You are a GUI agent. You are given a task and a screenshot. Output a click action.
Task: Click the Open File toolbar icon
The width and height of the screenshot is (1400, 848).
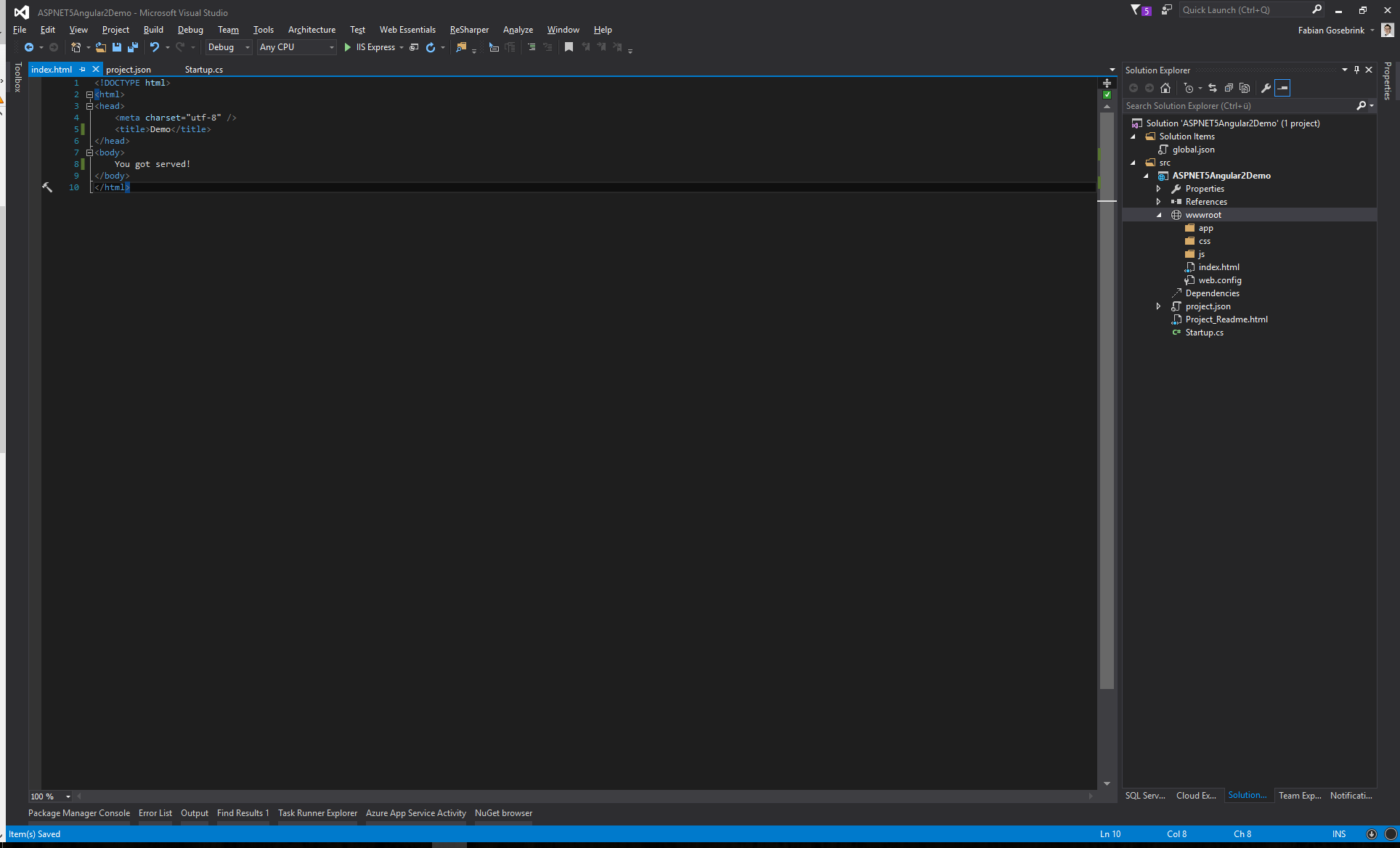click(101, 47)
